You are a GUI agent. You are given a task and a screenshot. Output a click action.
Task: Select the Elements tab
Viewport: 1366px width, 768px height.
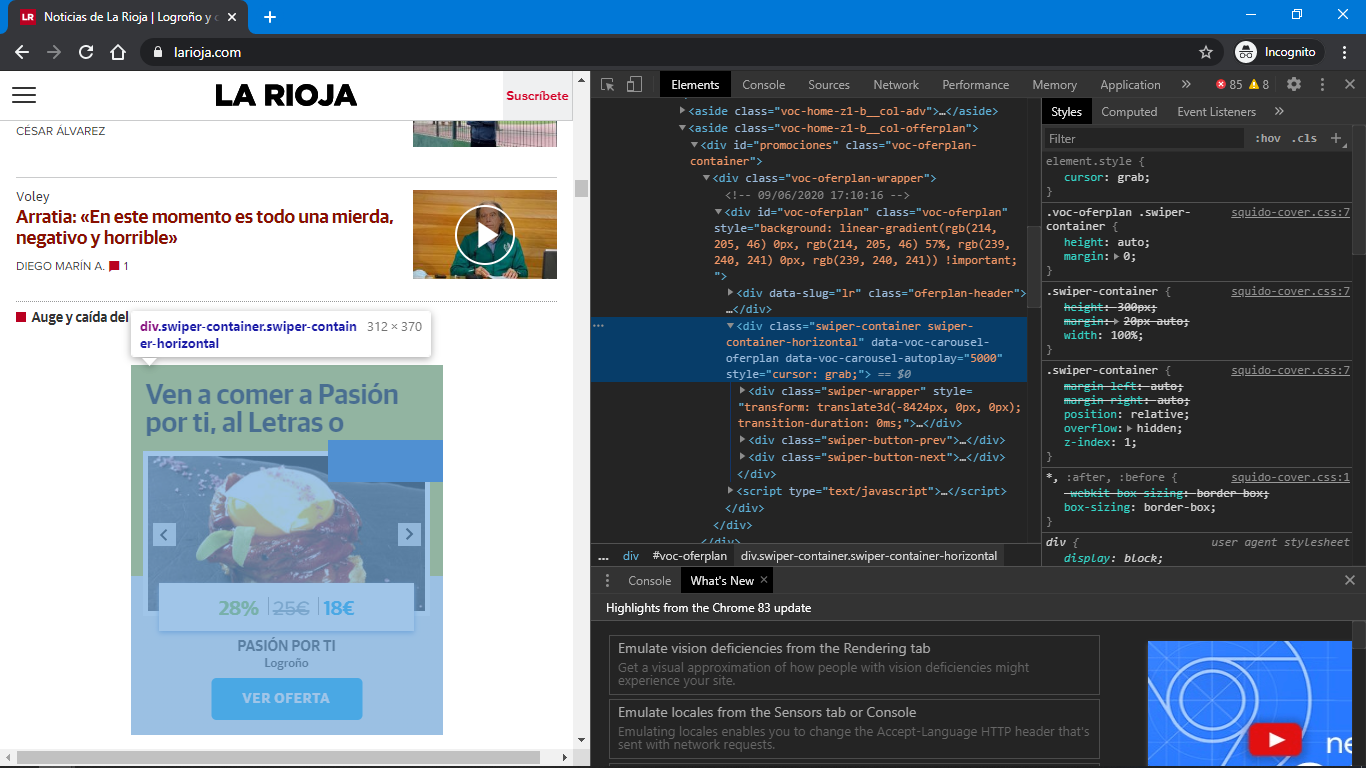coord(695,85)
